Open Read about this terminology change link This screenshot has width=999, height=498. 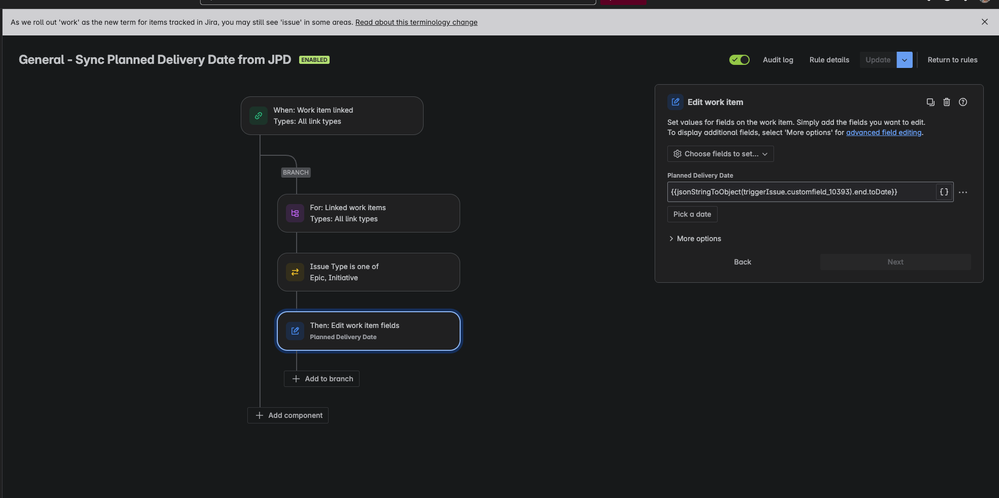416,22
